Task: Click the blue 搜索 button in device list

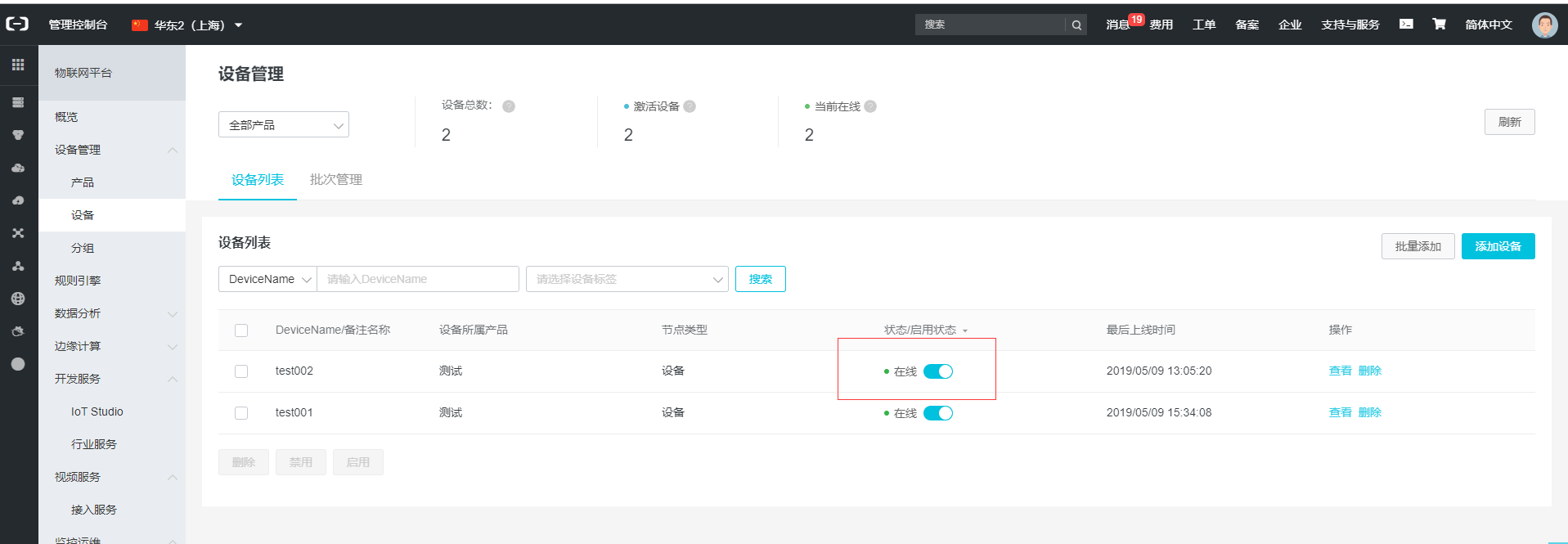Action: (x=761, y=279)
